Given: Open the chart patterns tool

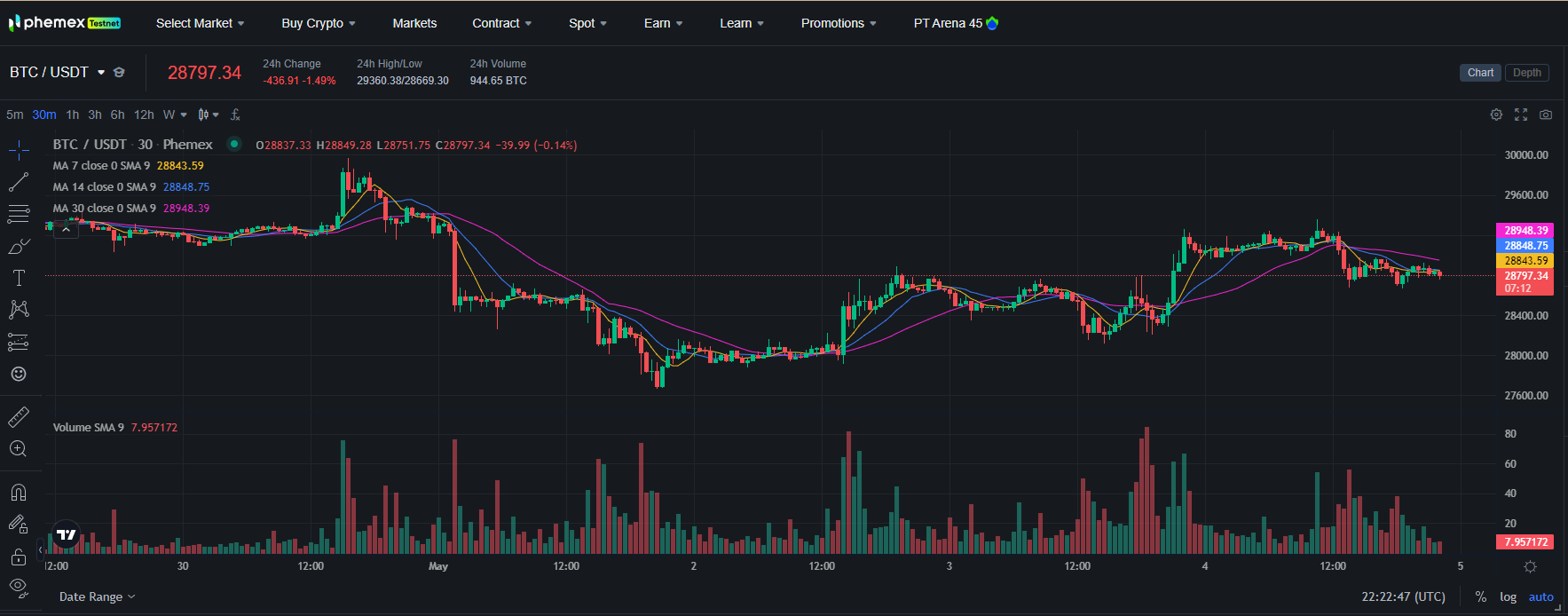Looking at the screenshot, I should point(19,310).
